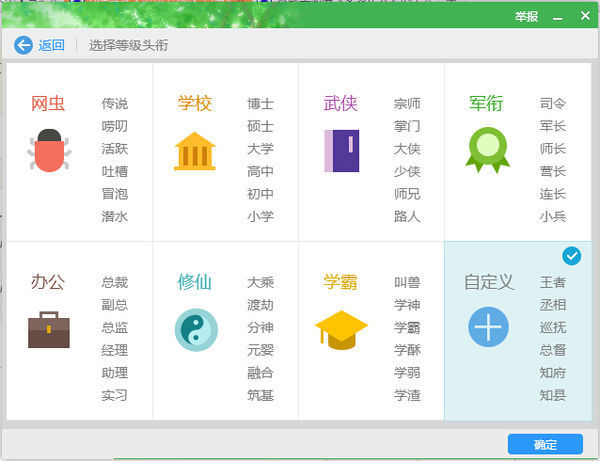Choose the 办公 category title
This screenshot has width=600, height=461.
pyautogui.click(x=48, y=282)
